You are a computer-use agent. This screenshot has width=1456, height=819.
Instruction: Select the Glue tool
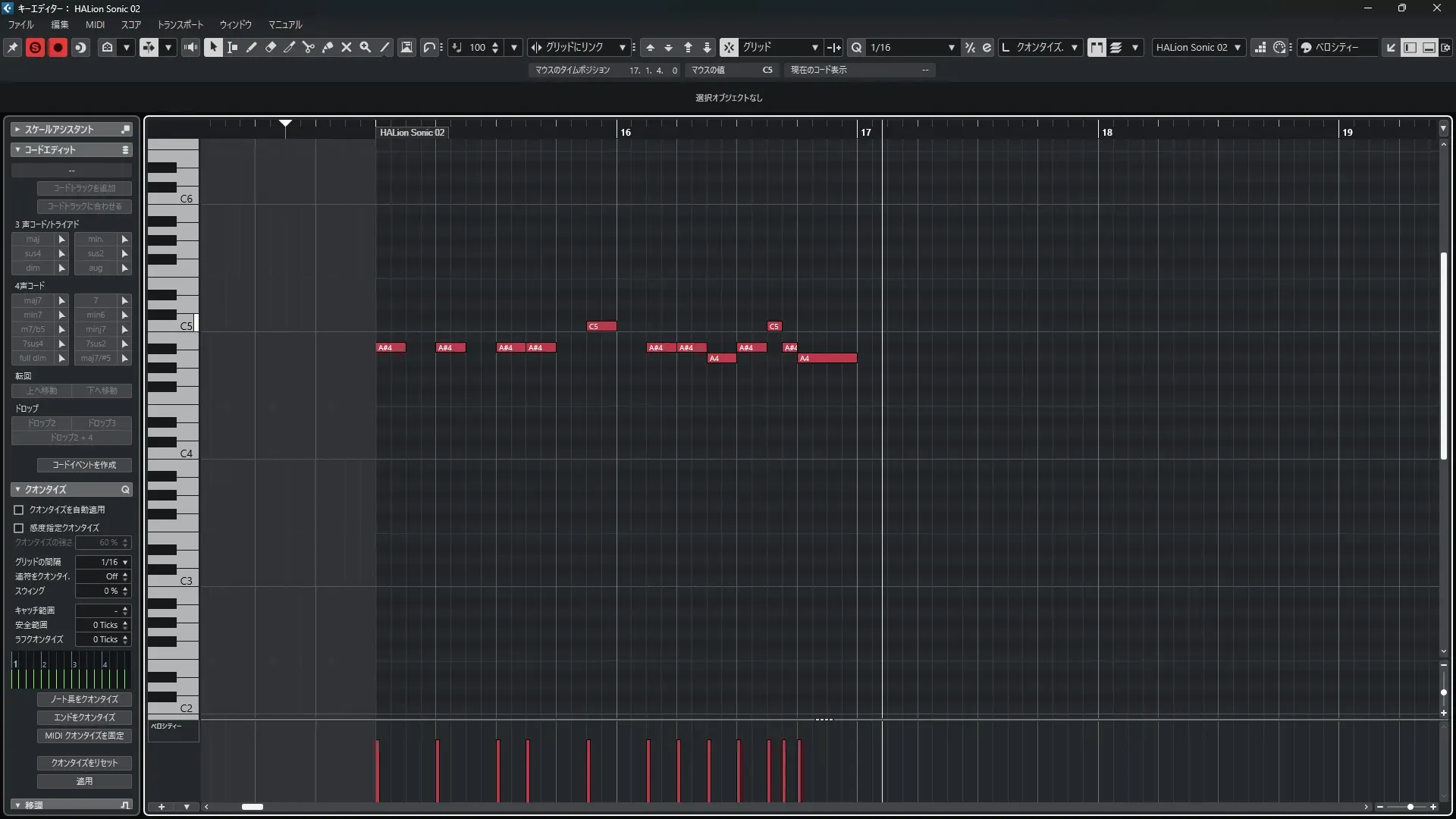click(328, 47)
